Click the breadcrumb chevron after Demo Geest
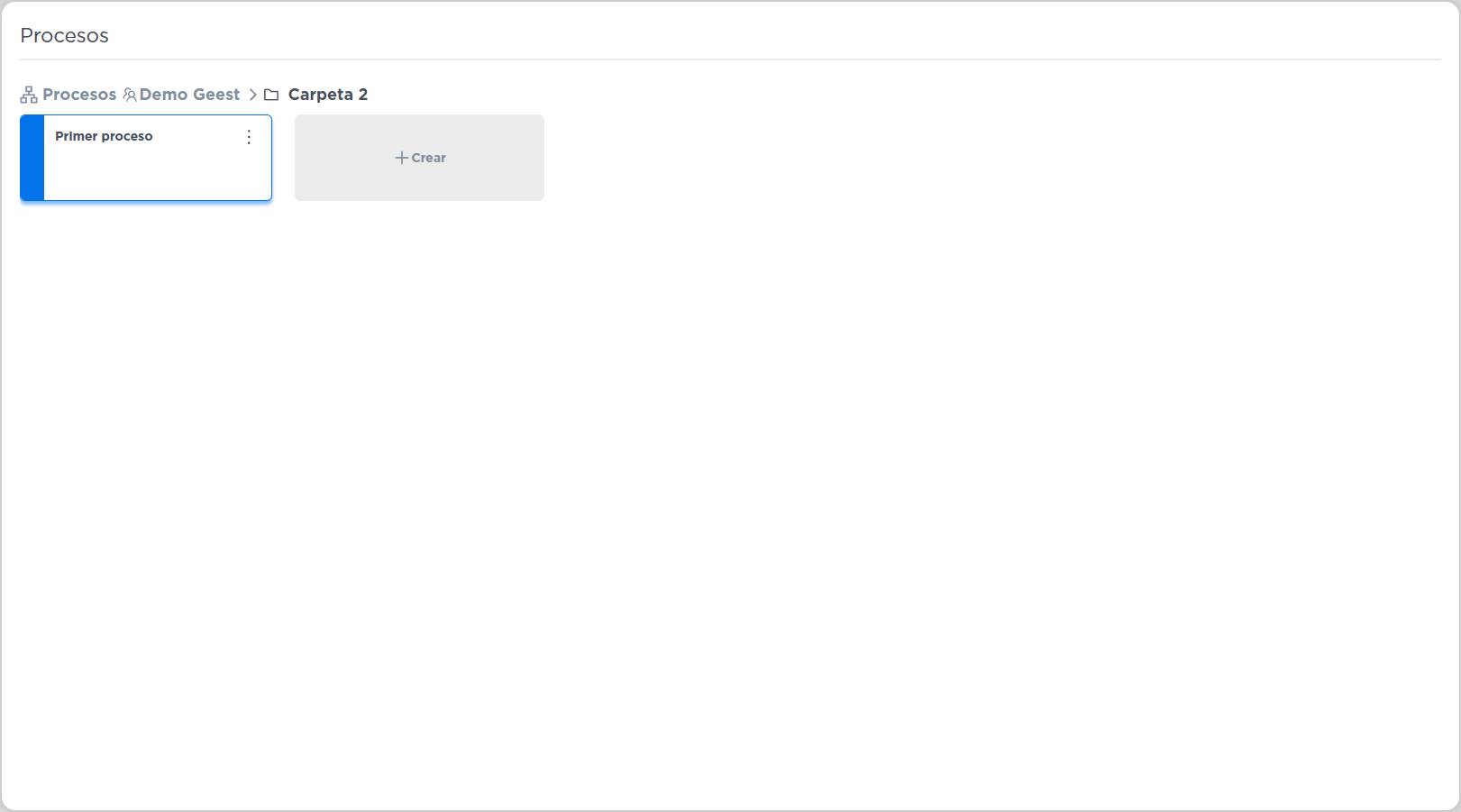The width and height of the screenshot is (1461, 812). pos(253,95)
